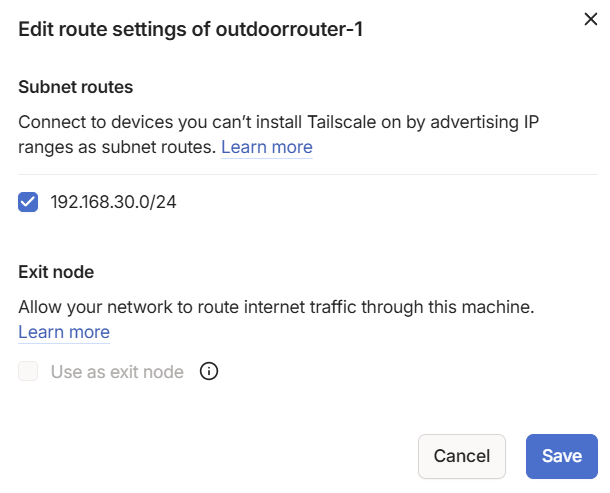
Task: Click the Use as exit node label
Action: [x=117, y=372]
